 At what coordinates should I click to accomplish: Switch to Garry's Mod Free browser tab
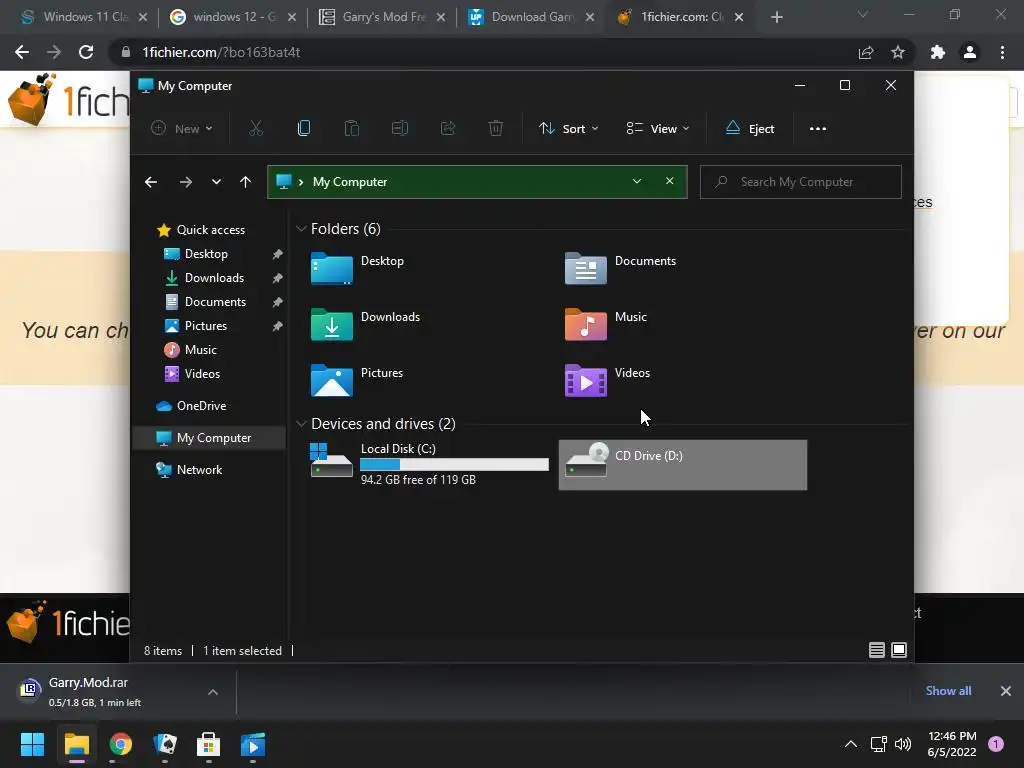pyautogui.click(x=382, y=17)
